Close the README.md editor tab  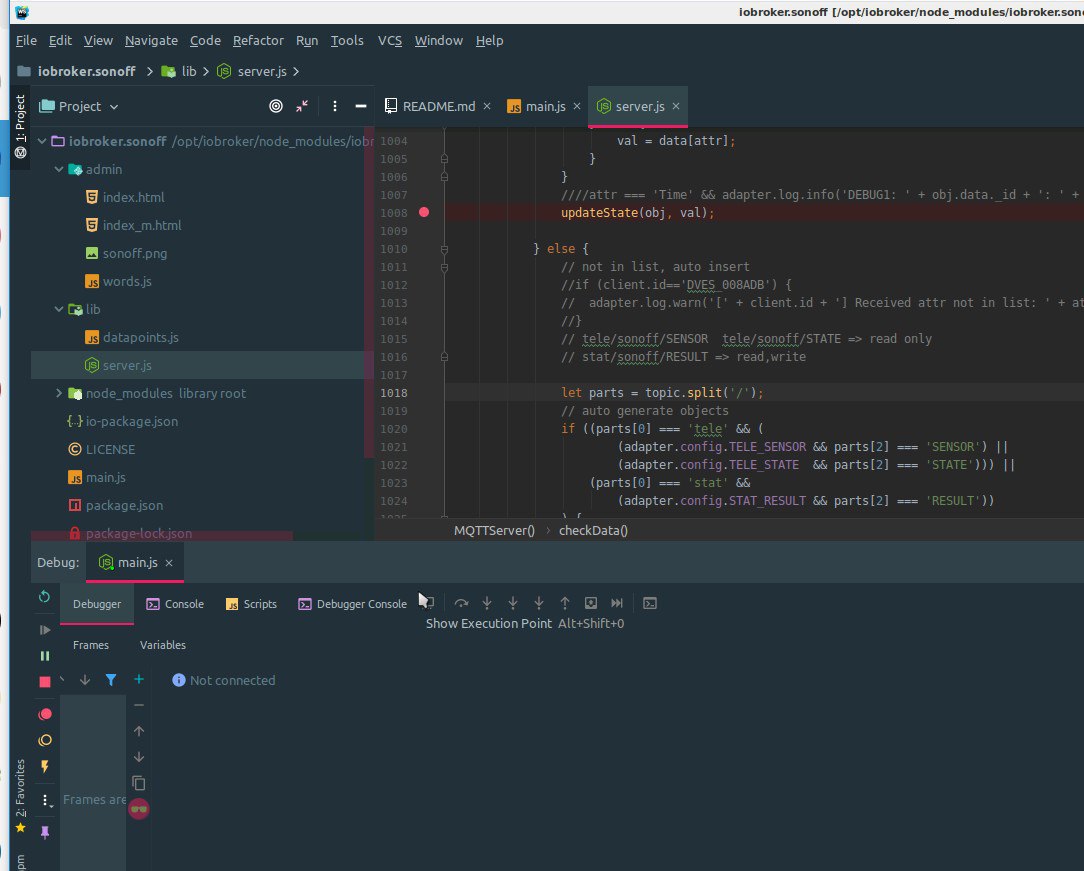487,106
